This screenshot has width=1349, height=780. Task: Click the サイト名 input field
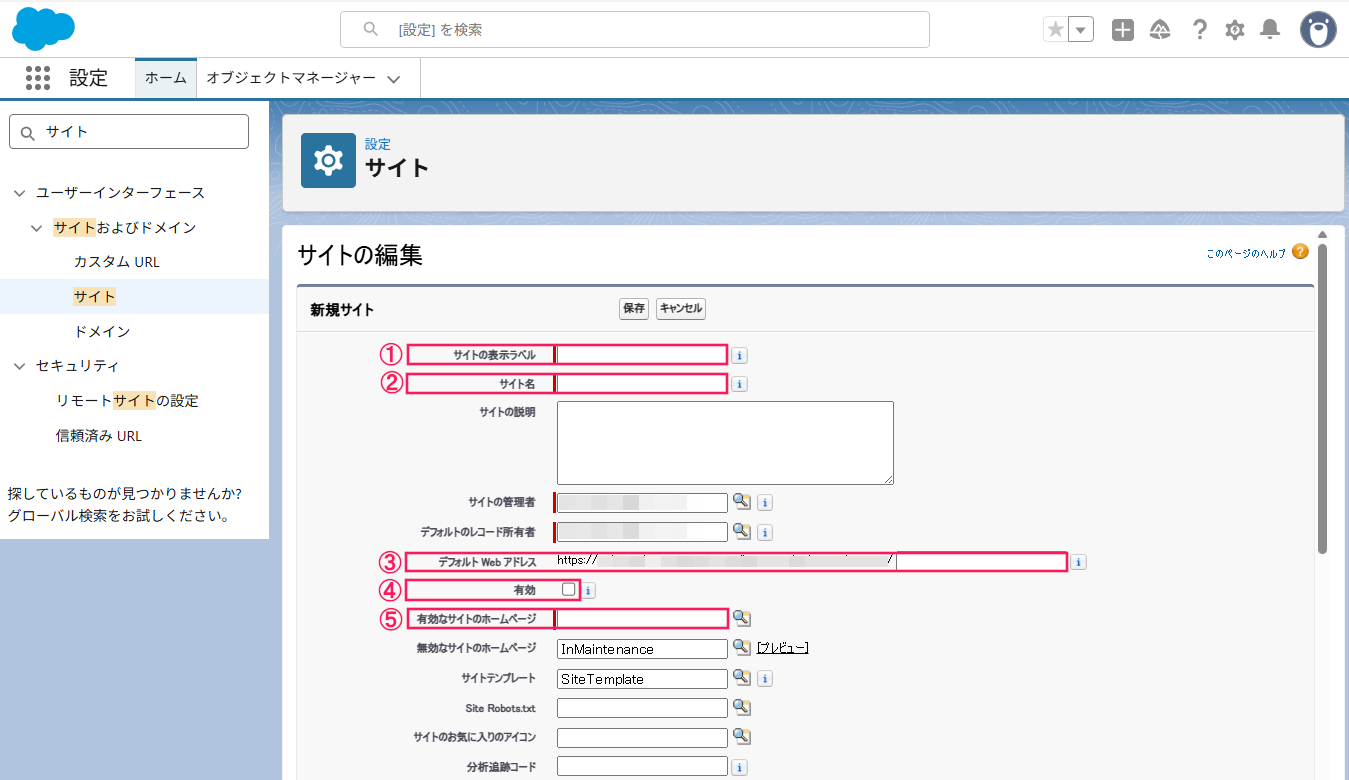[642, 383]
